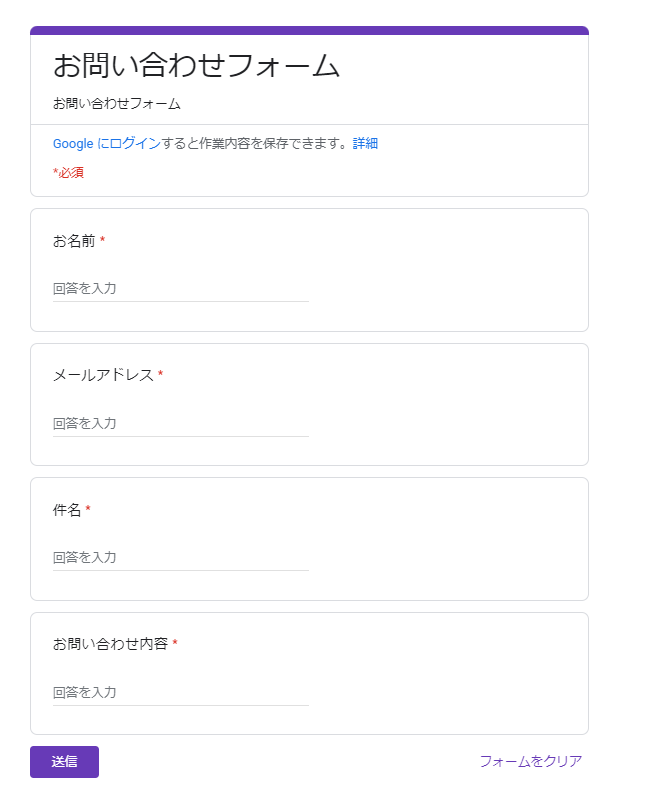645x792 pixels.
Task: Click the red asterisk beside 件名
Action: coord(88,508)
